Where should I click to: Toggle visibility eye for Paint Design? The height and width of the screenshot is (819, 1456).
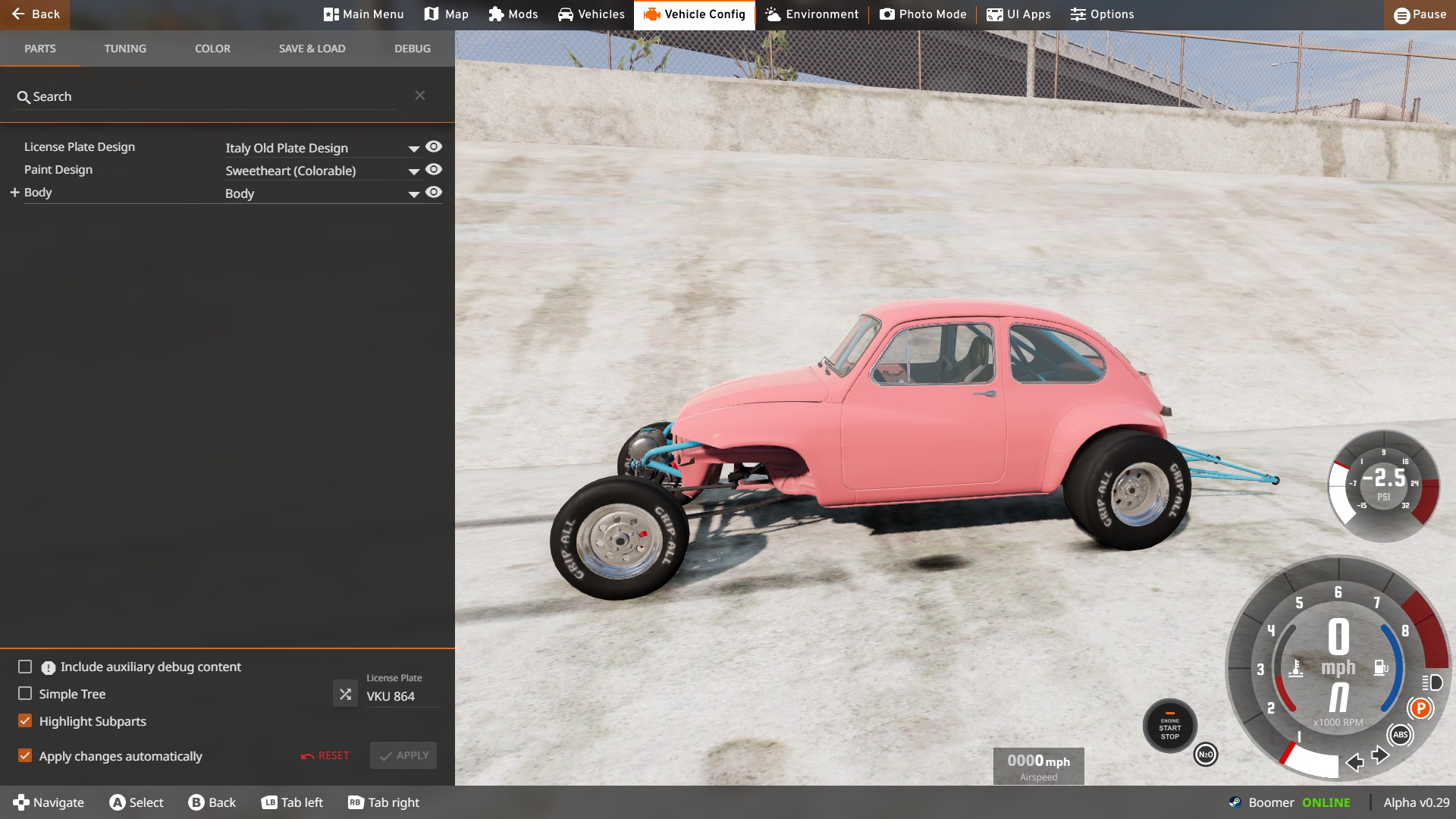434,170
